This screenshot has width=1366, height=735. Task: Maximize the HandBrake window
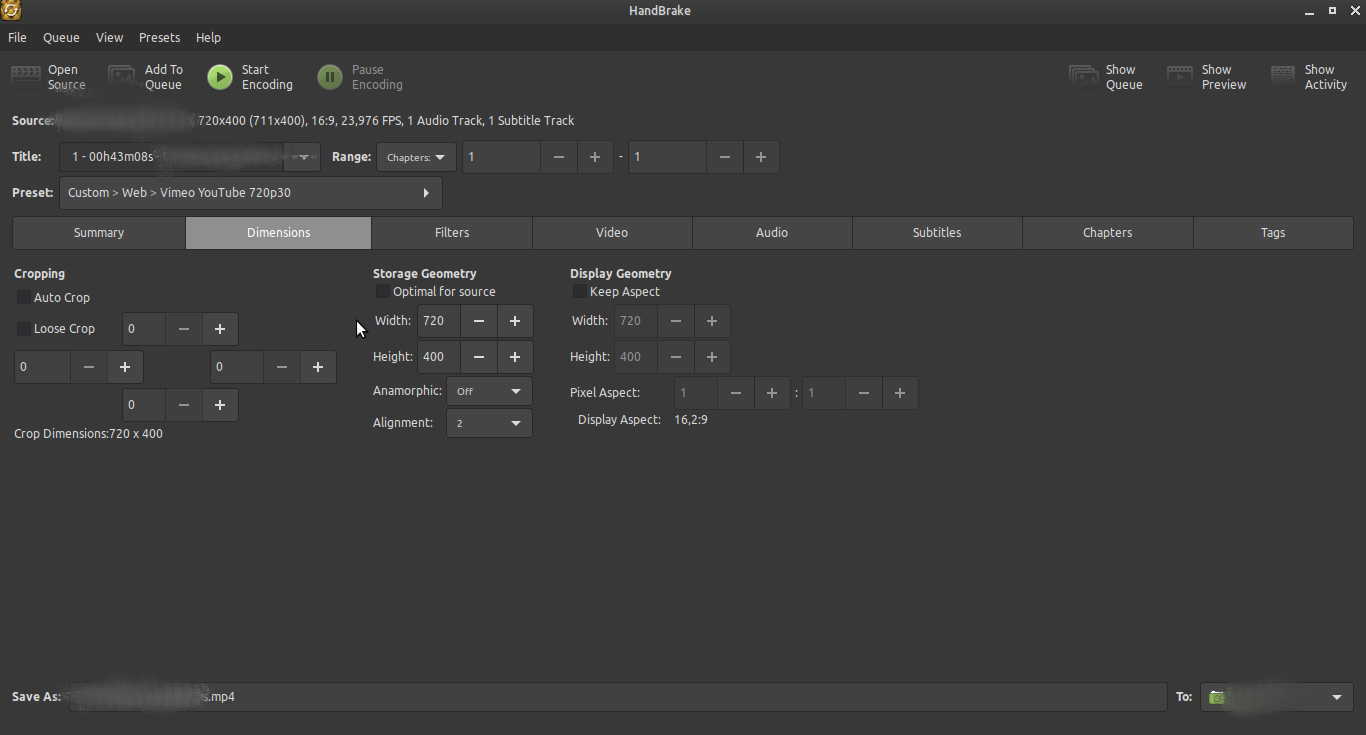[x=1332, y=10]
